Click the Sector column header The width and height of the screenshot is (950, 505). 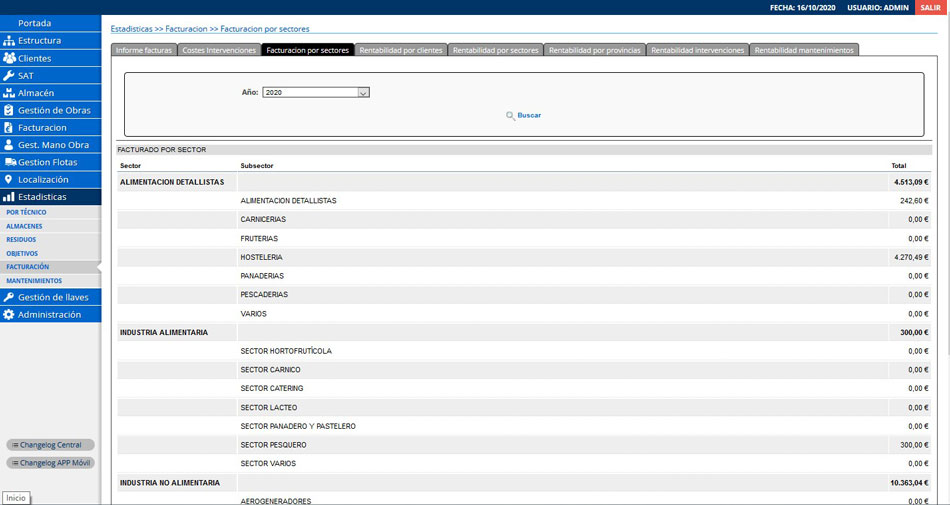point(130,165)
